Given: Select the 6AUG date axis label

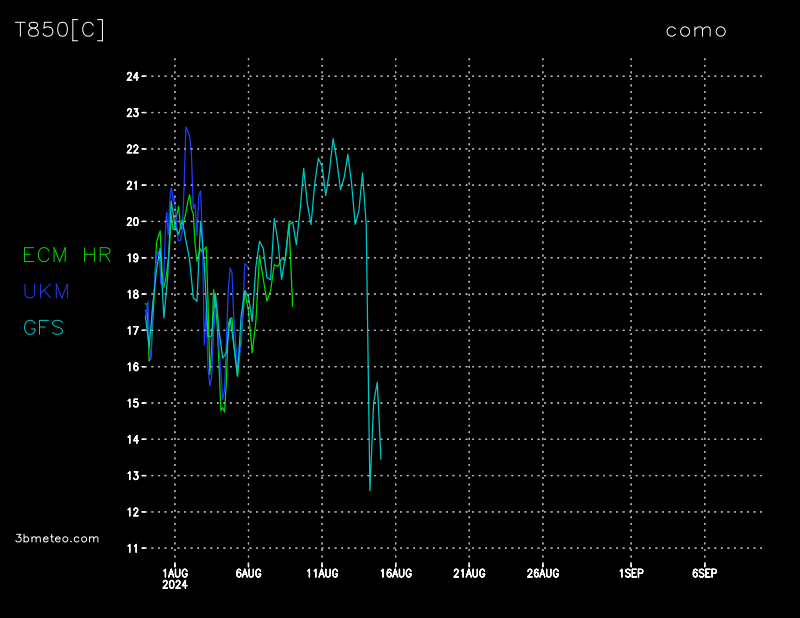Looking at the screenshot, I should (248, 573).
